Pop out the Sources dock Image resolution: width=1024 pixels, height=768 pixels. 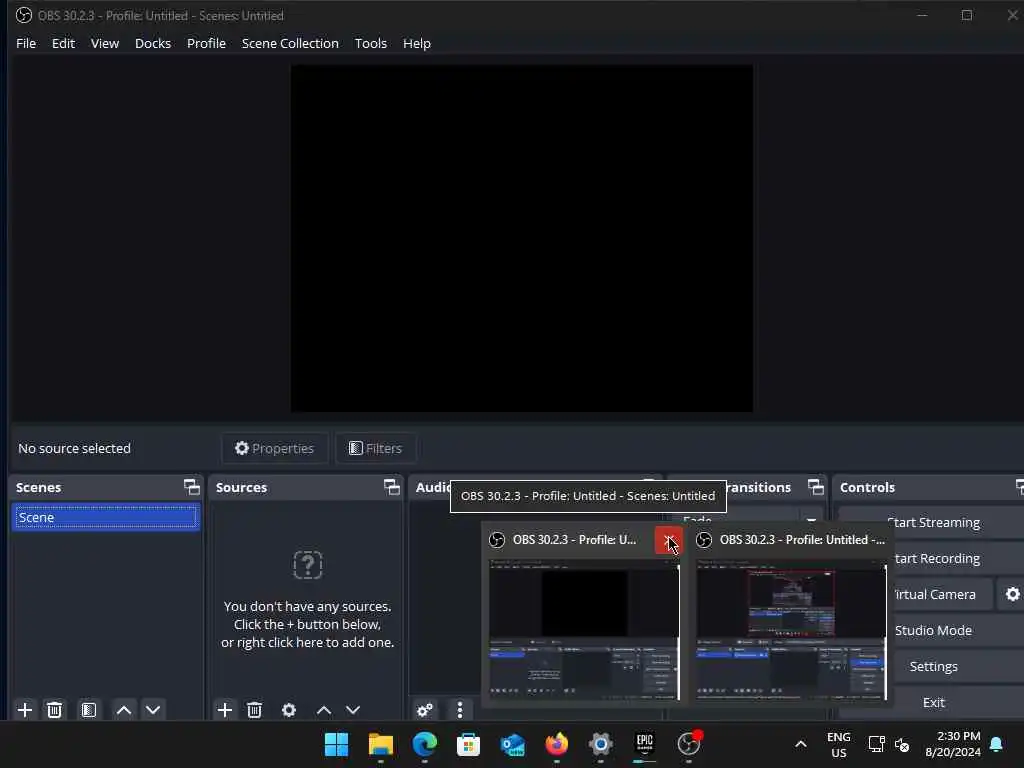tap(391, 487)
